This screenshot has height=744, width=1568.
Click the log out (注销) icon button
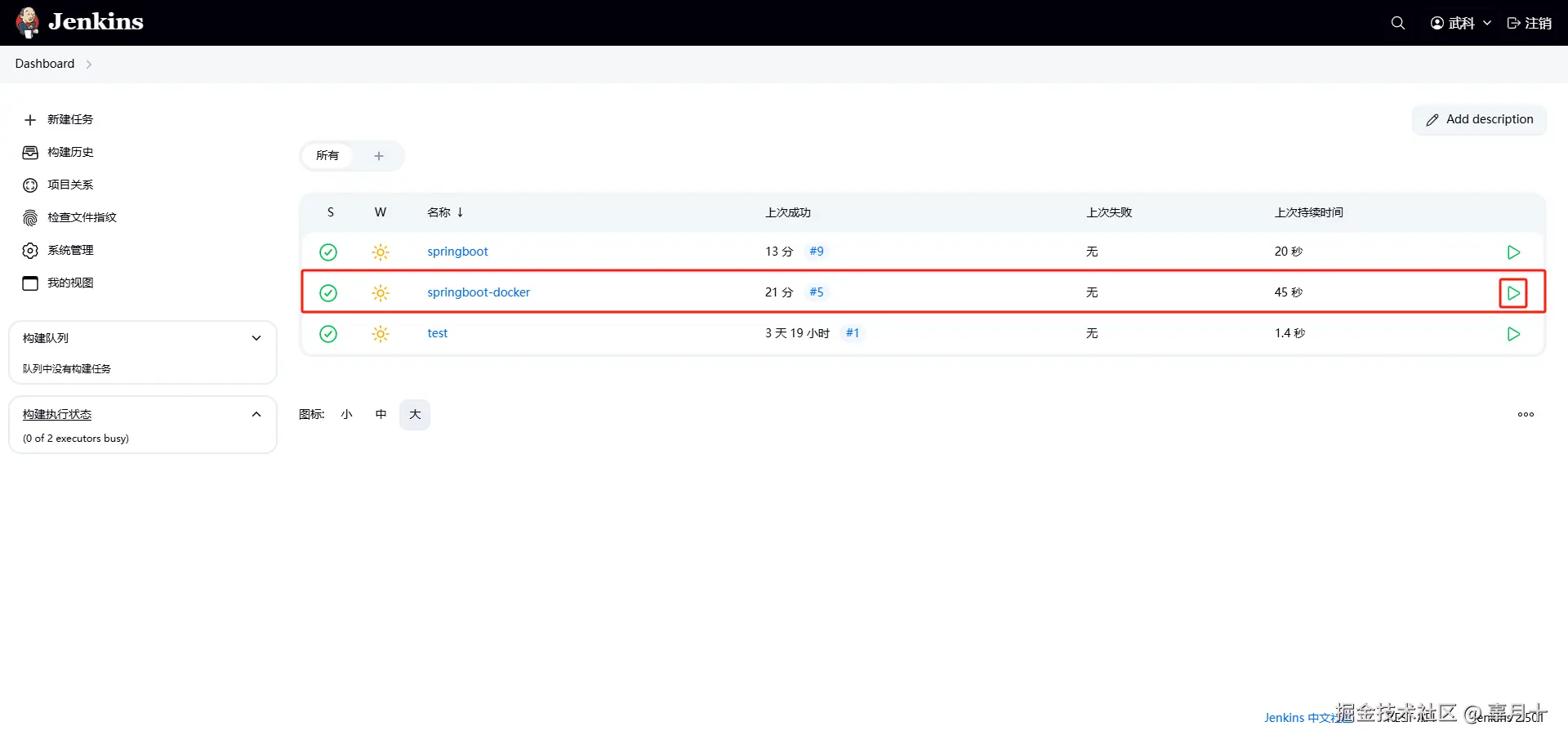pos(1513,23)
